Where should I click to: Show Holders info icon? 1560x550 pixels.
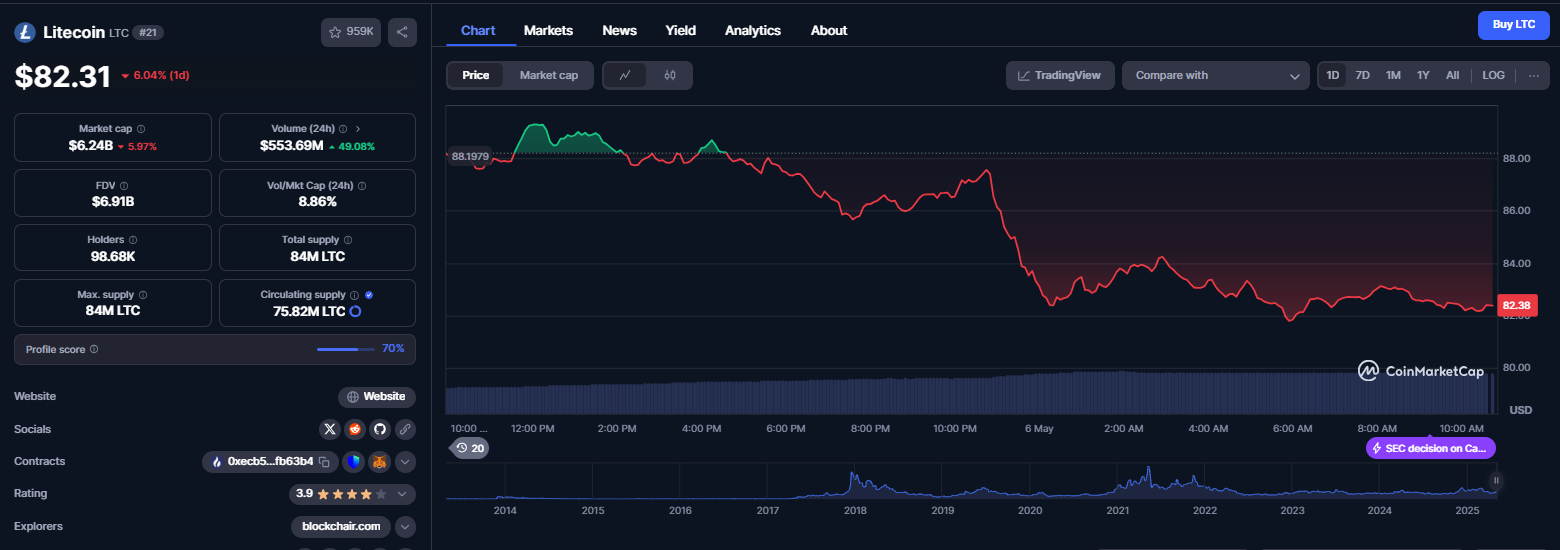coord(133,240)
